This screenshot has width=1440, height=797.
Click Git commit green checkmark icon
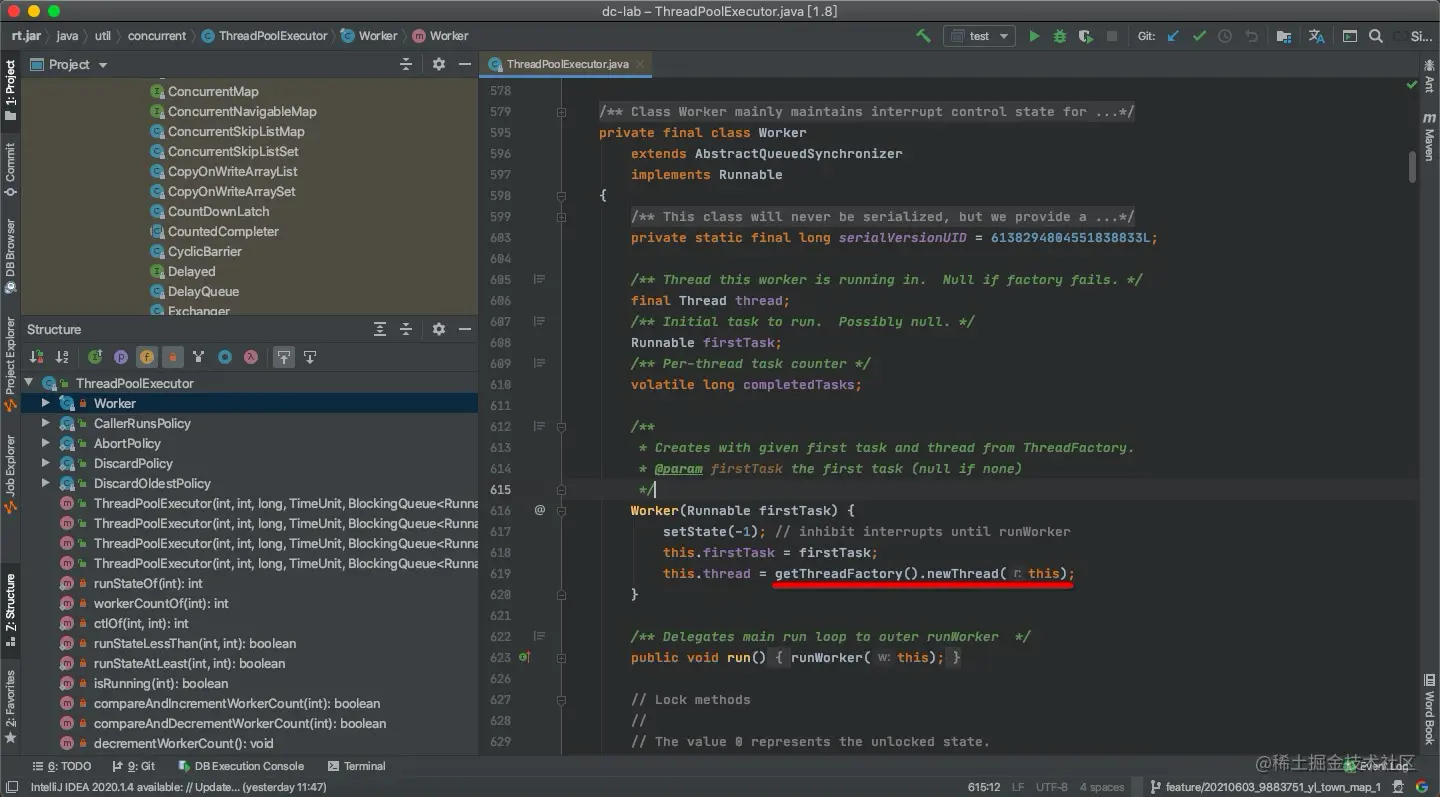click(1199, 36)
